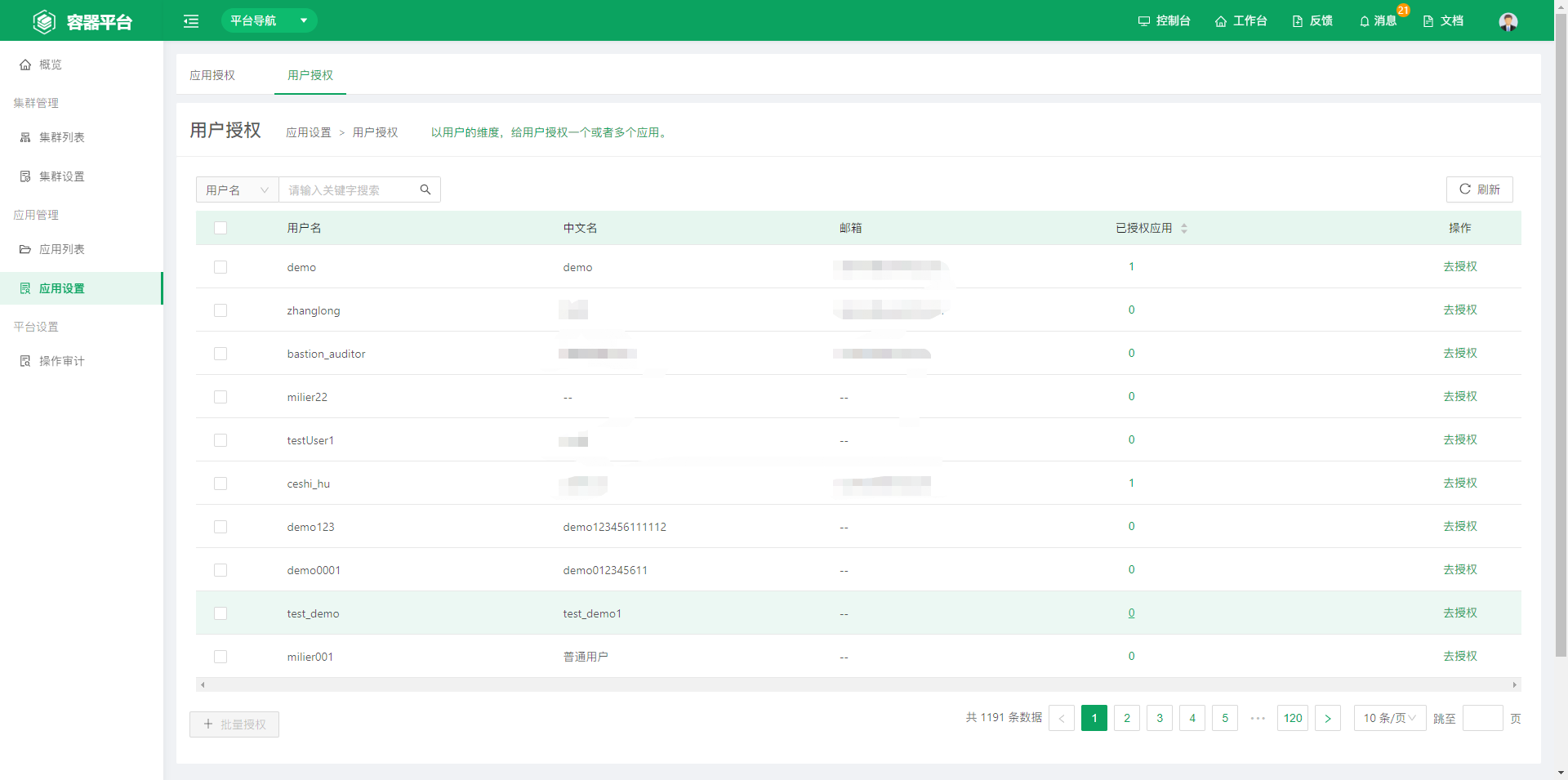Click 去授权 for user test_demo

pos(1459,613)
